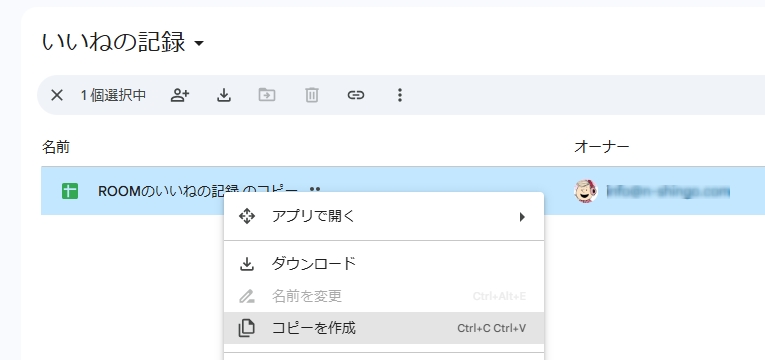Click the owner avatar picture
Viewport: 765px width, 360px height.
tap(586, 191)
